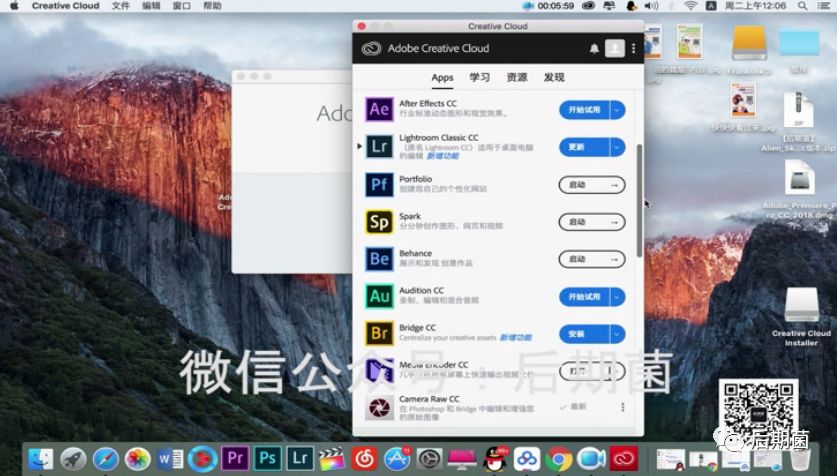Image resolution: width=837 pixels, height=476 pixels.
Task: Expand the Lightroom Classic CC disclosure triangle
Action: coord(359,146)
